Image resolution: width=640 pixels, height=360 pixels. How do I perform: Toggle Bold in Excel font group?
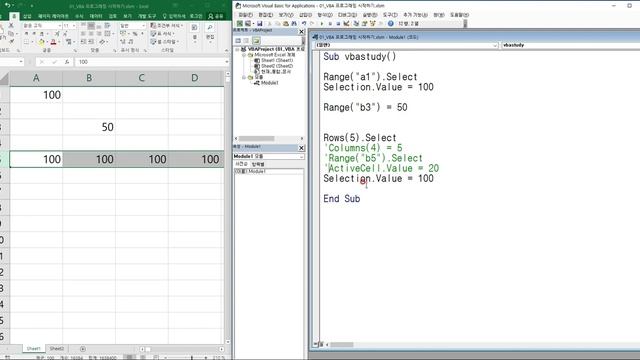click(27, 33)
